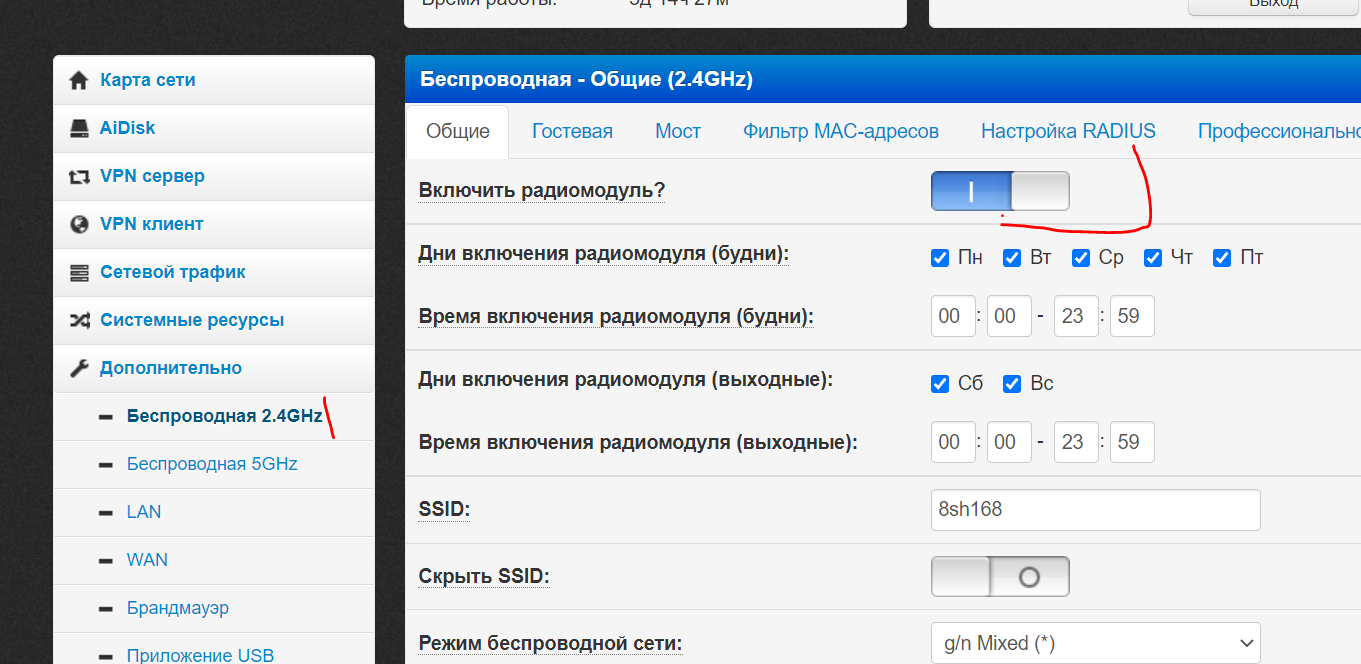1361x664 pixels.
Task: Switch to the Гостевая tab
Action: (x=572, y=131)
